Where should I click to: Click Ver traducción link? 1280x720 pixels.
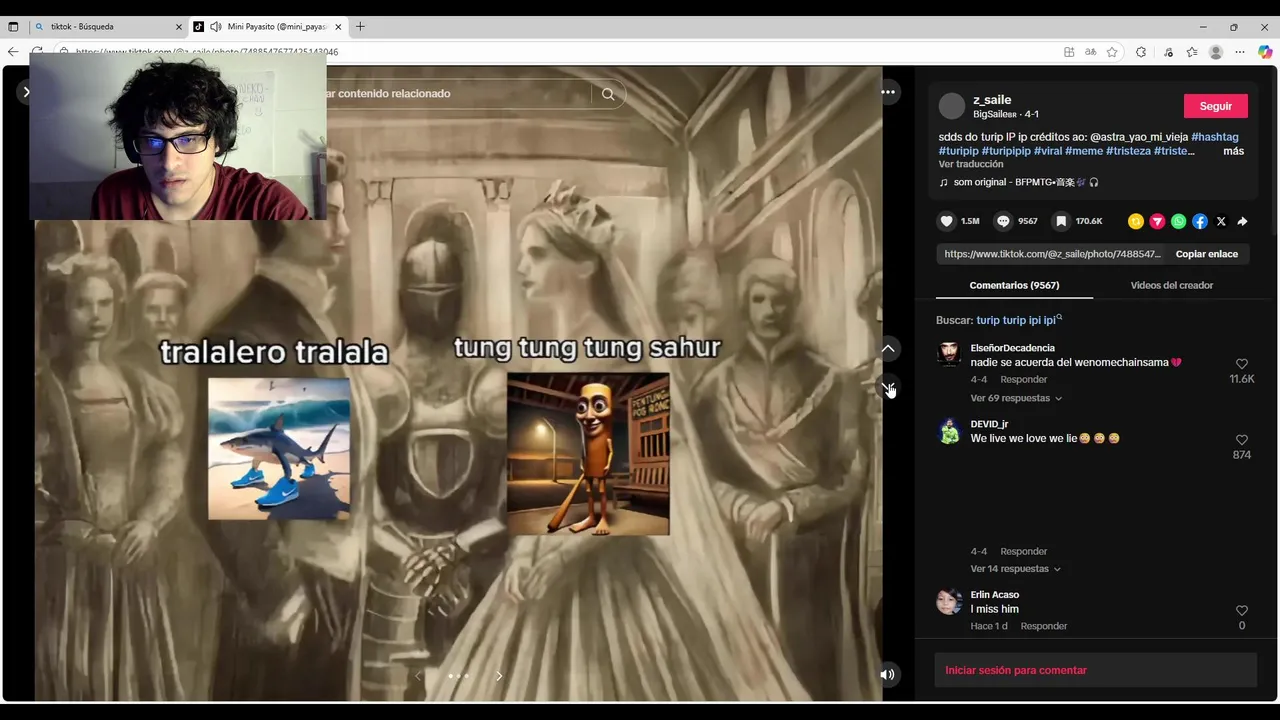tap(970, 164)
